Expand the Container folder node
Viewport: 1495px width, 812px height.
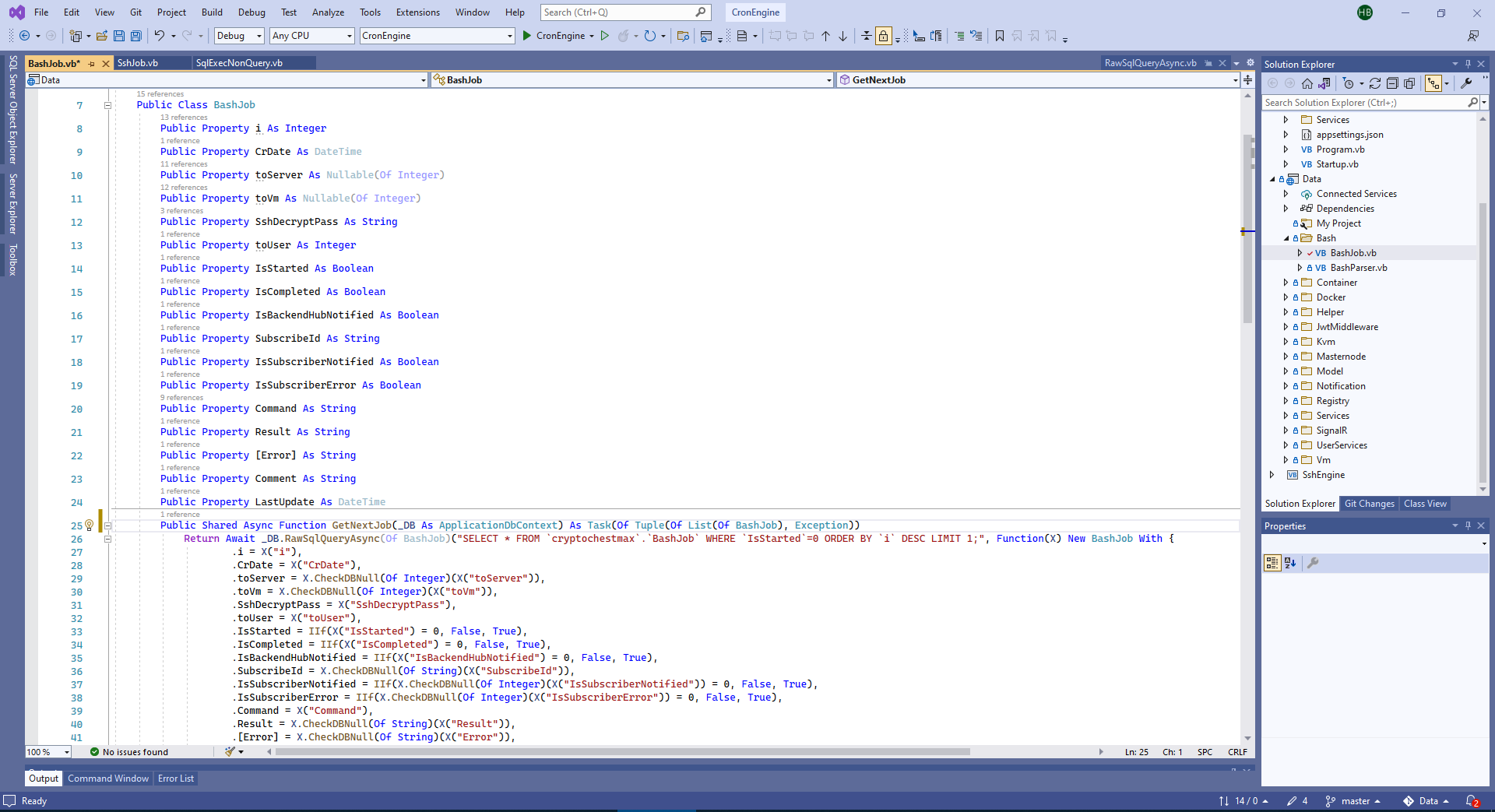pos(1286,283)
